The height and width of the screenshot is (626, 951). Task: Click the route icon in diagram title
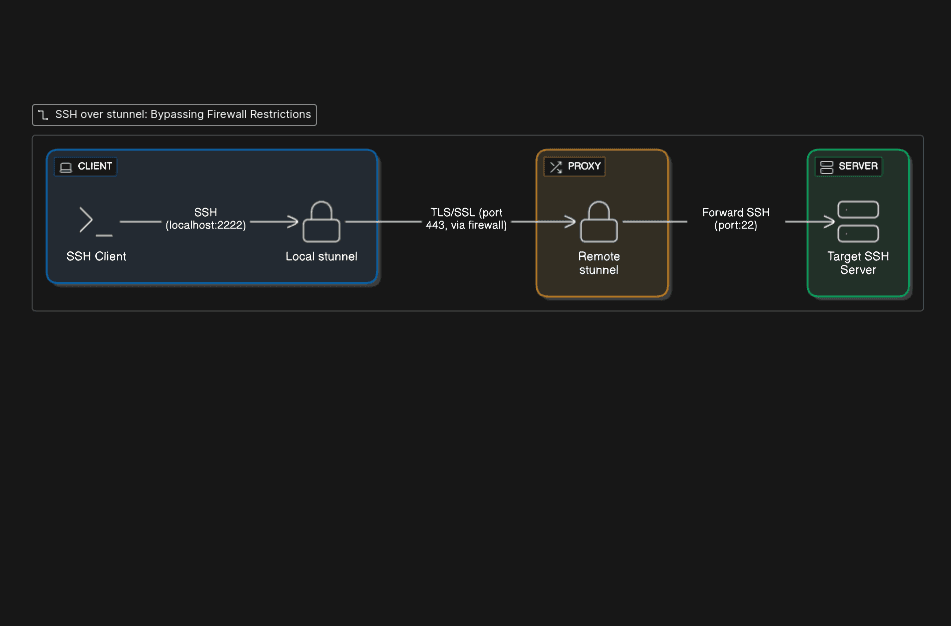43,115
